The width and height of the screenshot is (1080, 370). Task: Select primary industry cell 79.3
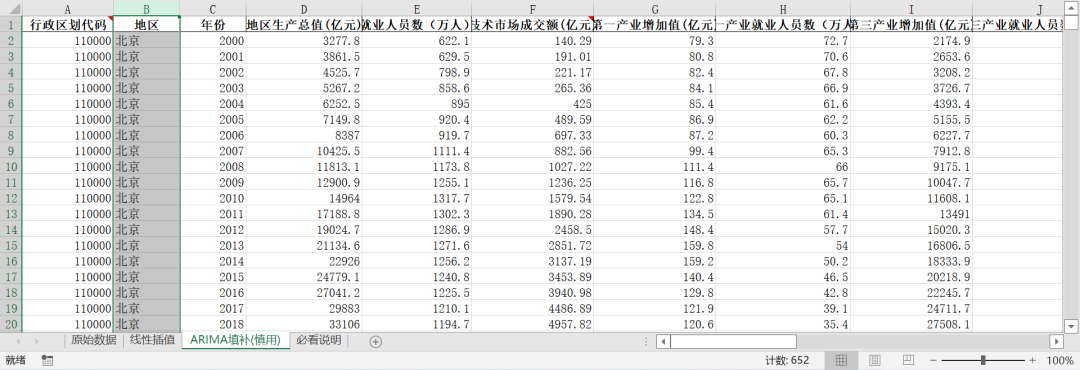(x=654, y=40)
